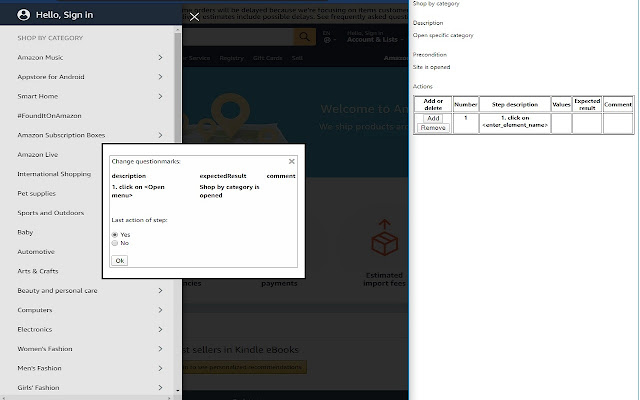Expand the Beauty and personal care chevron
The height and width of the screenshot is (400, 640).
click(x=160, y=291)
